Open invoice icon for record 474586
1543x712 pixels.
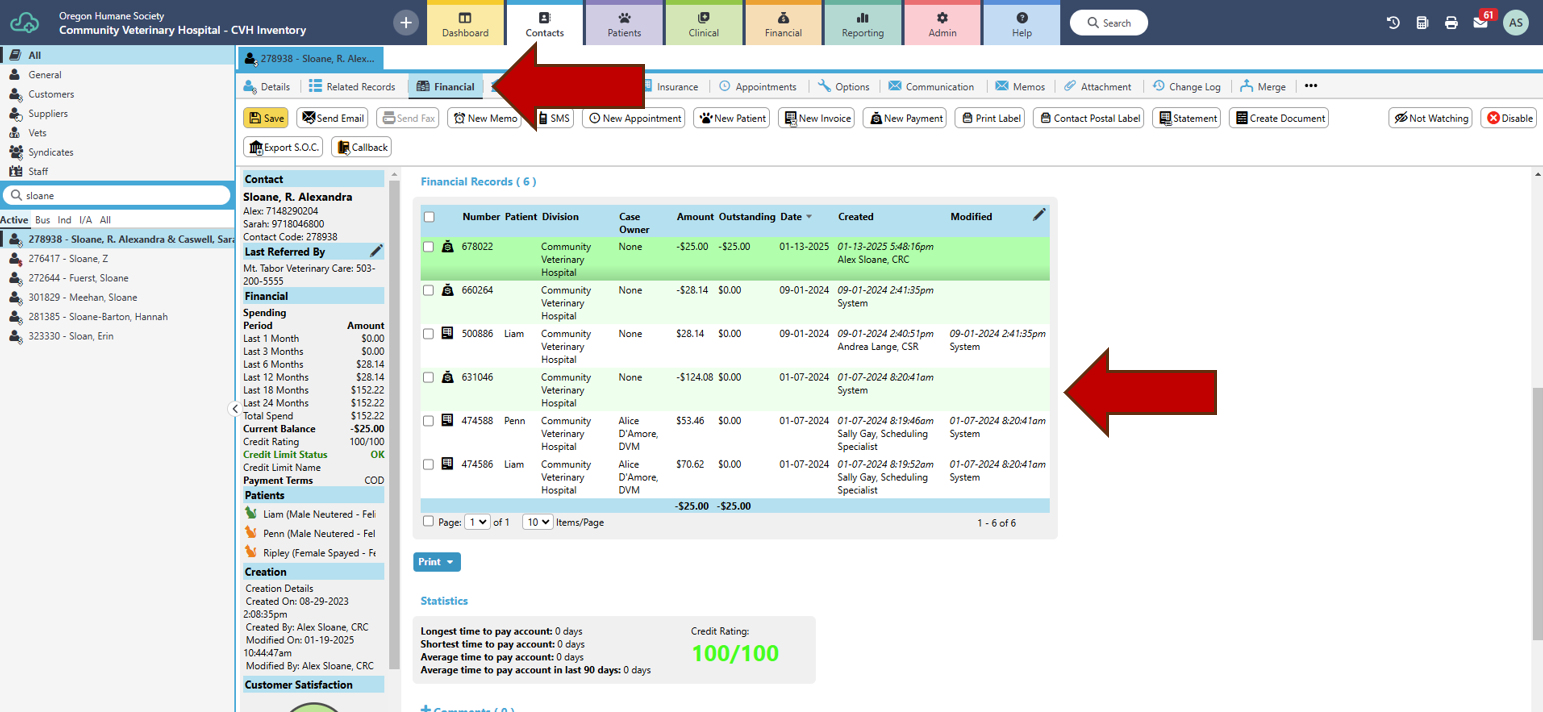coord(447,464)
